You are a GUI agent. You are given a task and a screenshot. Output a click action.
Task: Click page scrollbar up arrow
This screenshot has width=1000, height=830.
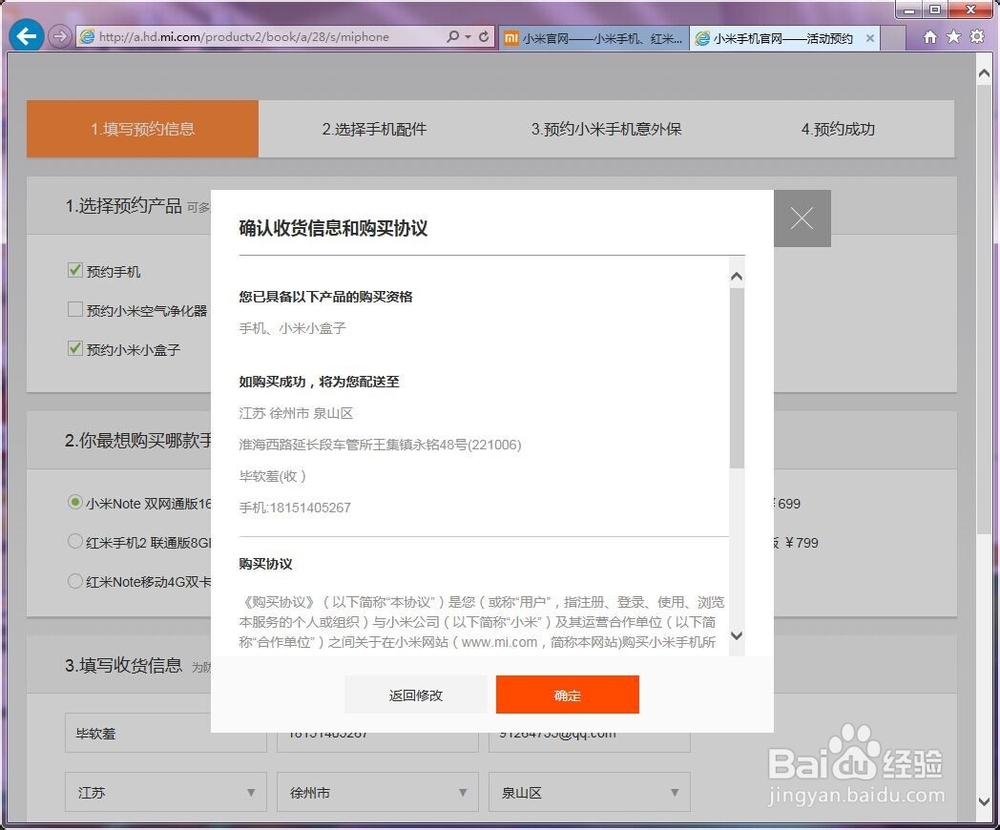(x=984, y=73)
